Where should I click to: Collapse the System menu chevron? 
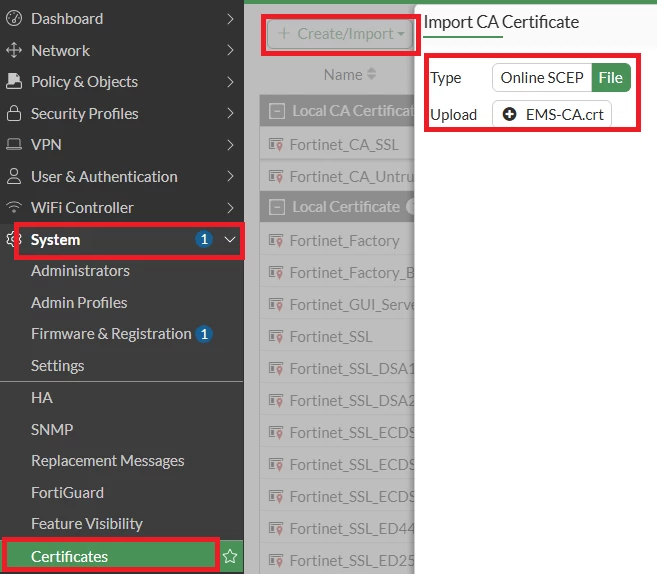[230, 239]
